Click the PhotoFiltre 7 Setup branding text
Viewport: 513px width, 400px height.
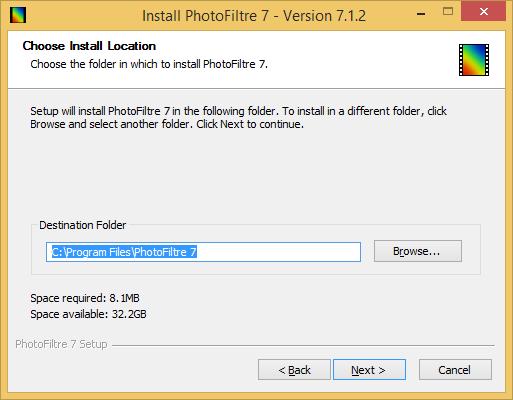pyautogui.click(x=61, y=344)
